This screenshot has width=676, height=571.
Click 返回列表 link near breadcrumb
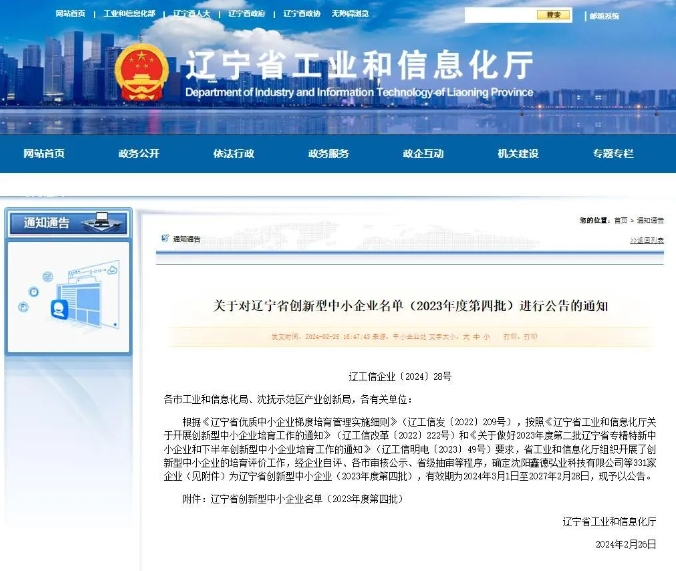tap(647, 240)
